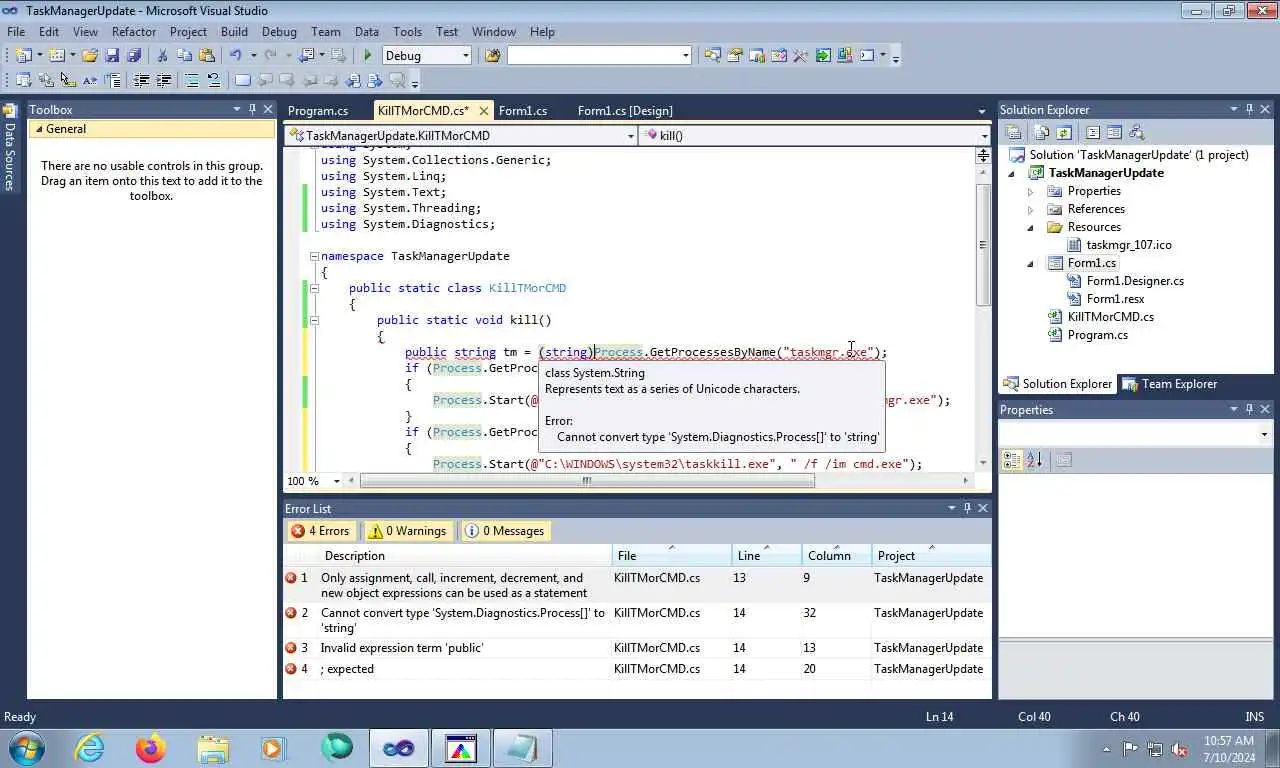Open the Tools menu
Screen dimensions: 1280x768
[407, 32]
